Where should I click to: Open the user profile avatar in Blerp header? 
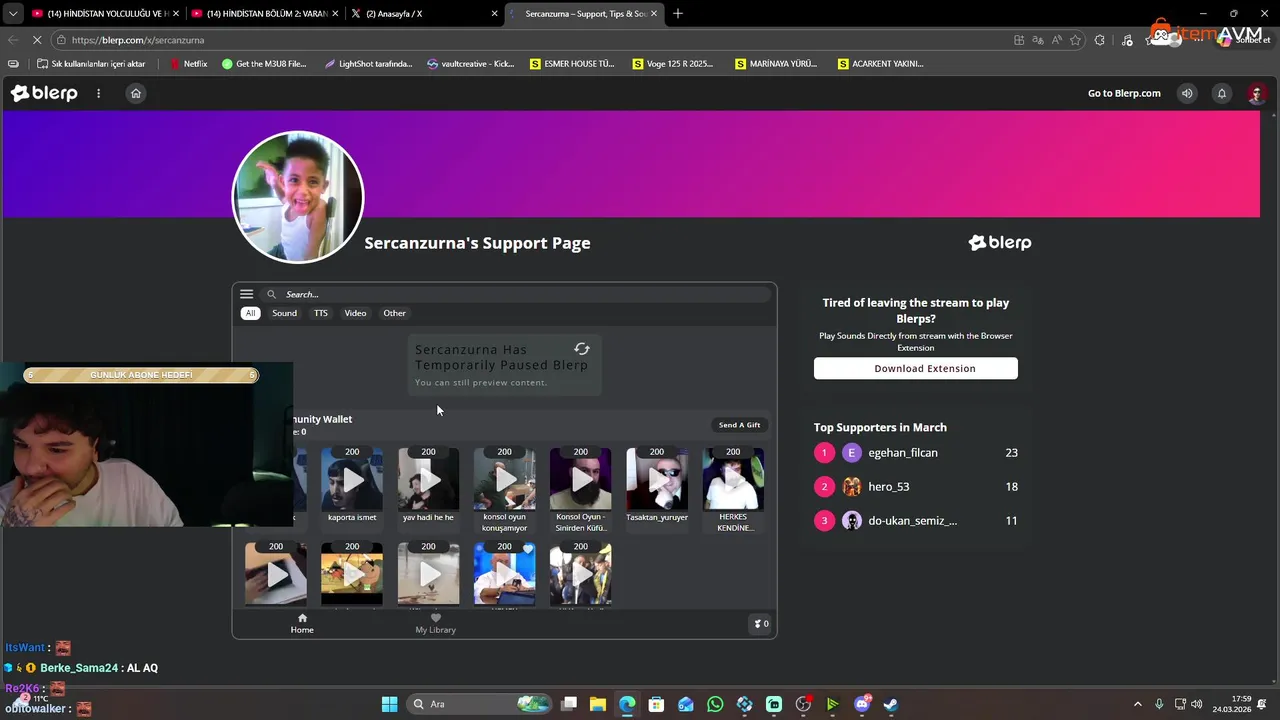pos(1257,93)
